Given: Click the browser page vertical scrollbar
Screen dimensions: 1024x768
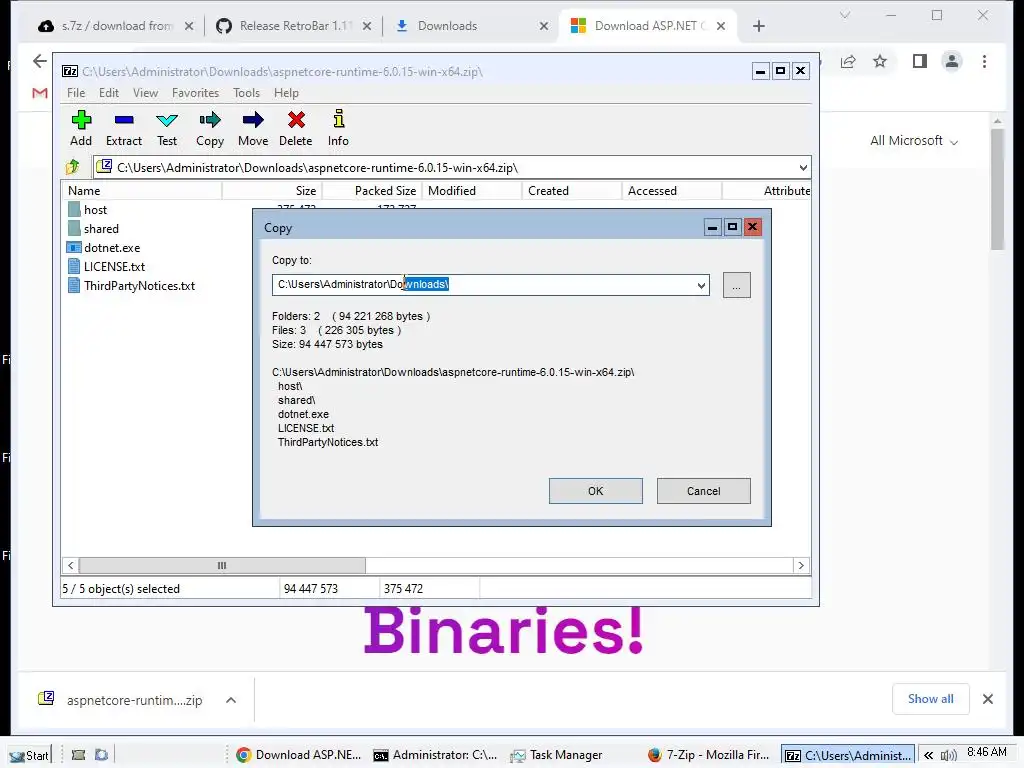Looking at the screenshot, I should [997, 189].
